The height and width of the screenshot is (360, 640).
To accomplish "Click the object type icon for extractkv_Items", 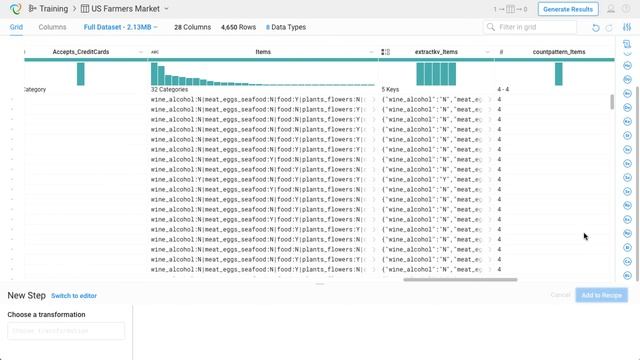I will point(385,52).
